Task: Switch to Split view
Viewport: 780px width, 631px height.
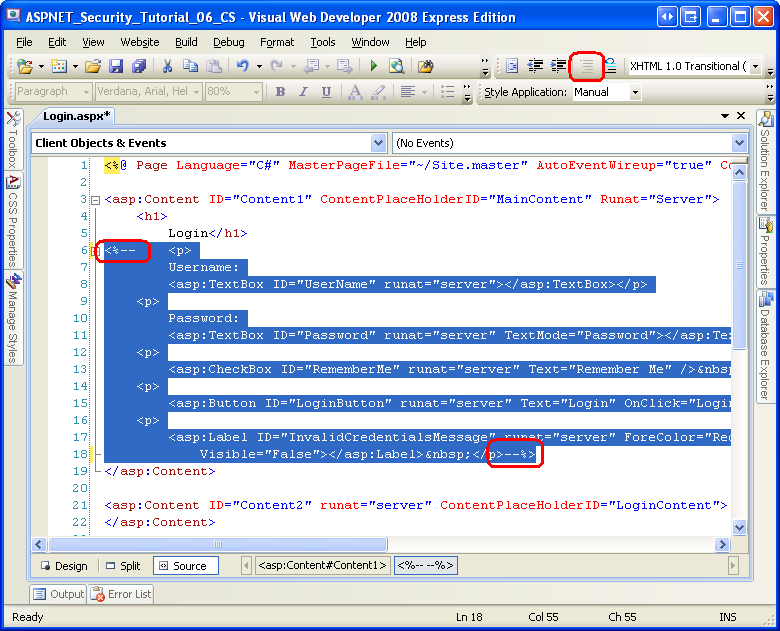Action: pyautogui.click(x=123, y=566)
